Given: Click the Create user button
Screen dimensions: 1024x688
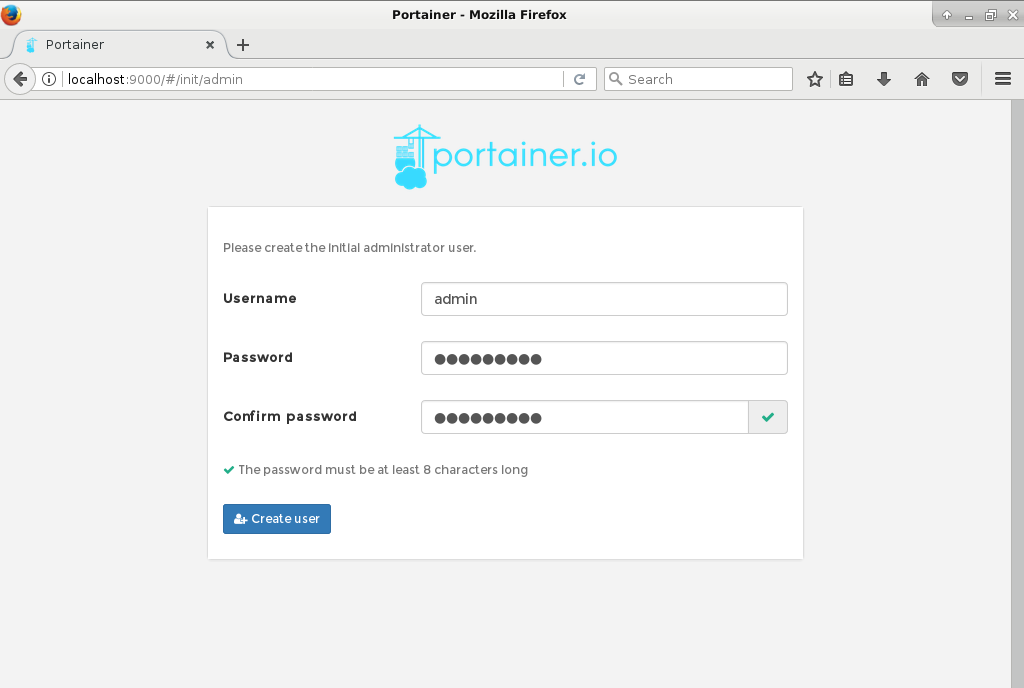Looking at the screenshot, I should click(277, 519).
